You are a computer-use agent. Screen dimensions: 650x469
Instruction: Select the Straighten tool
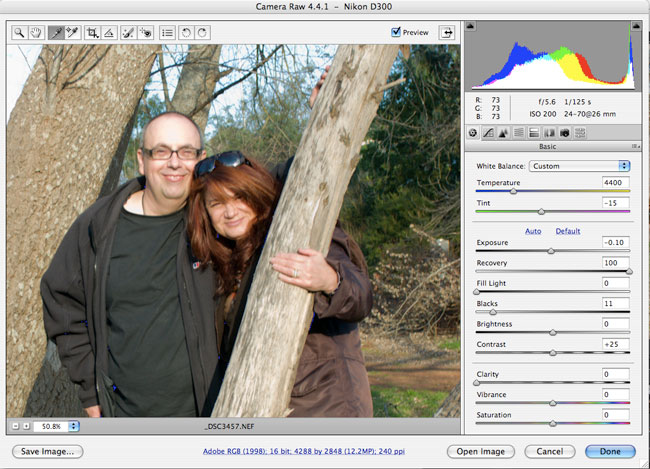coord(109,32)
